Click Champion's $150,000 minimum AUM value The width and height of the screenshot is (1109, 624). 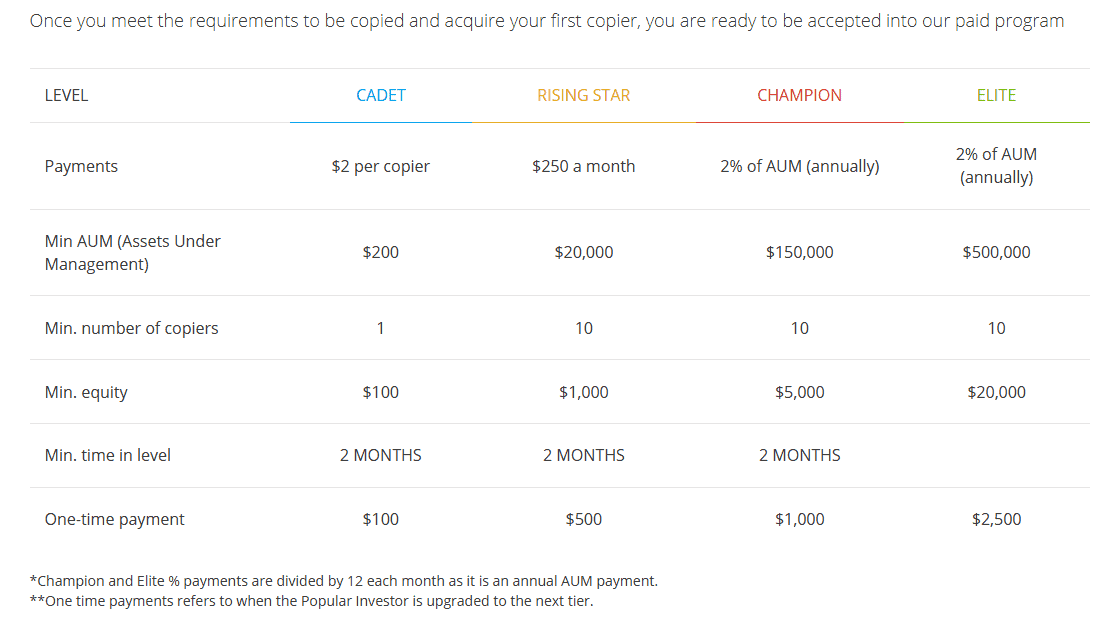pos(799,253)
